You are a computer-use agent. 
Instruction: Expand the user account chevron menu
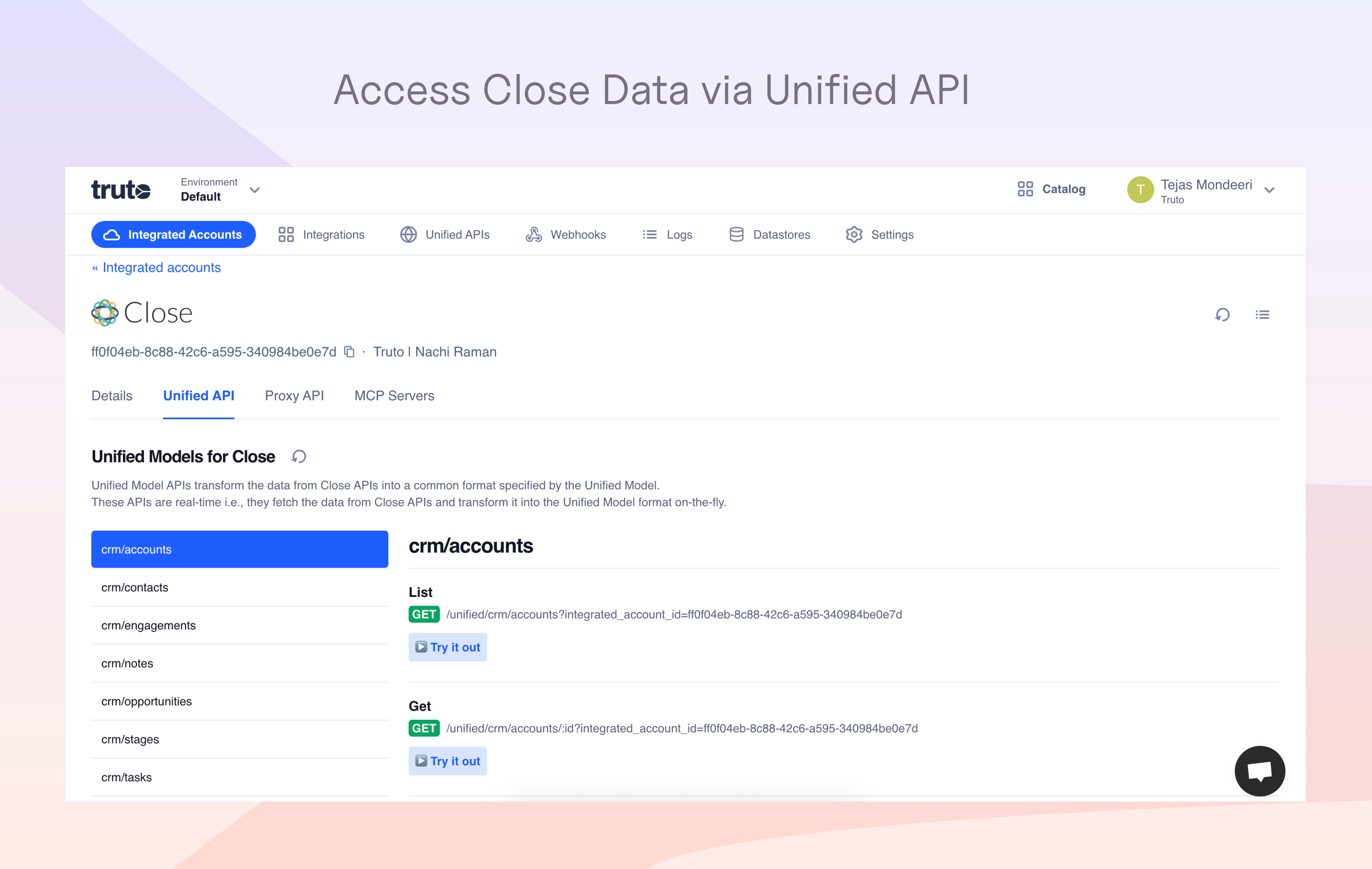click(x=1269, y=190)
